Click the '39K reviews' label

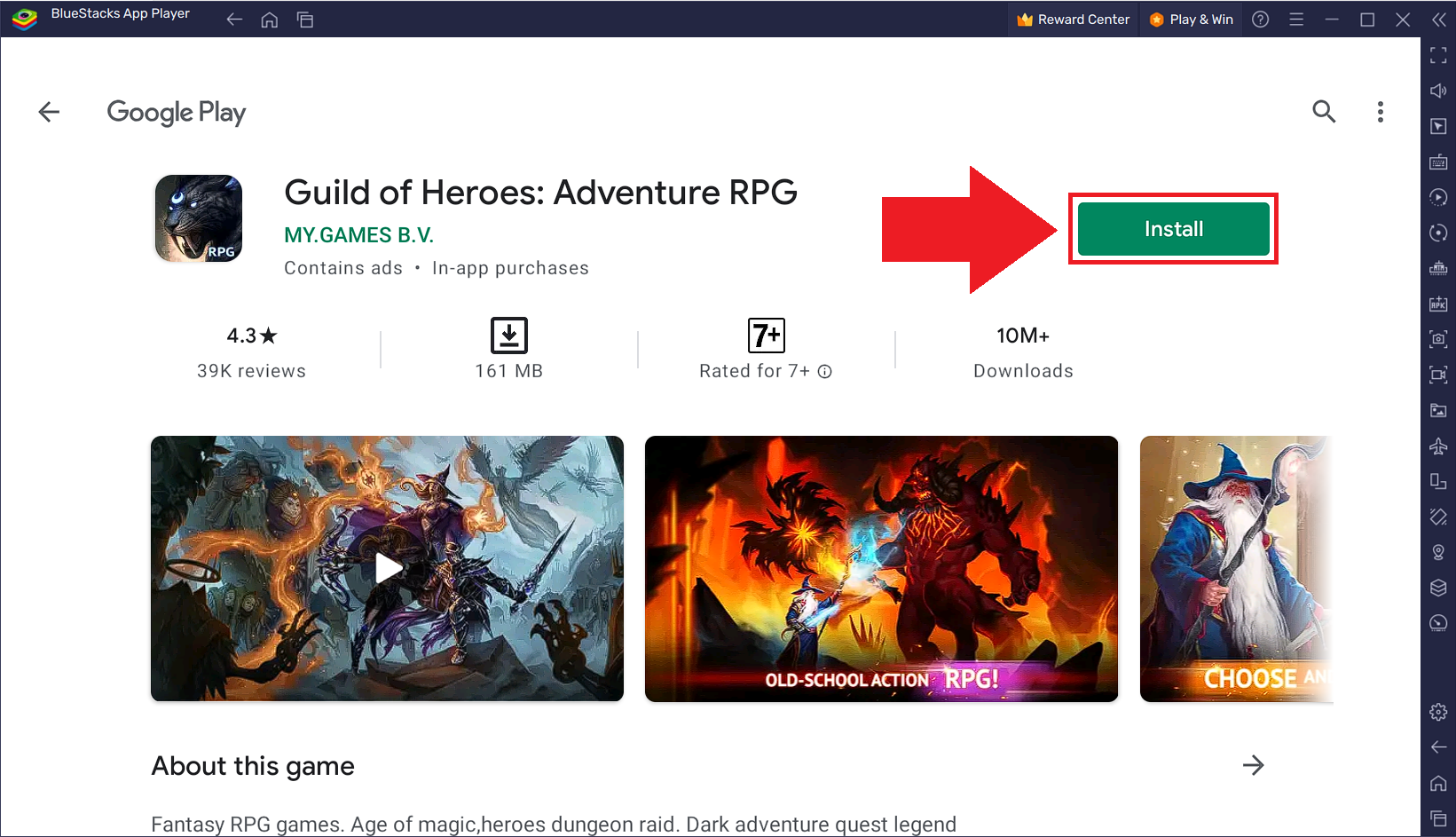tap(251, 371)
